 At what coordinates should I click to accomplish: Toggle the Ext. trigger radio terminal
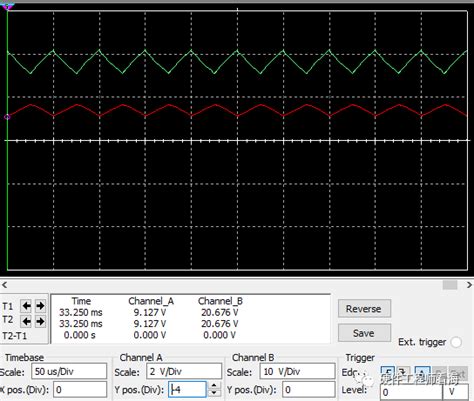click(456, 342)
